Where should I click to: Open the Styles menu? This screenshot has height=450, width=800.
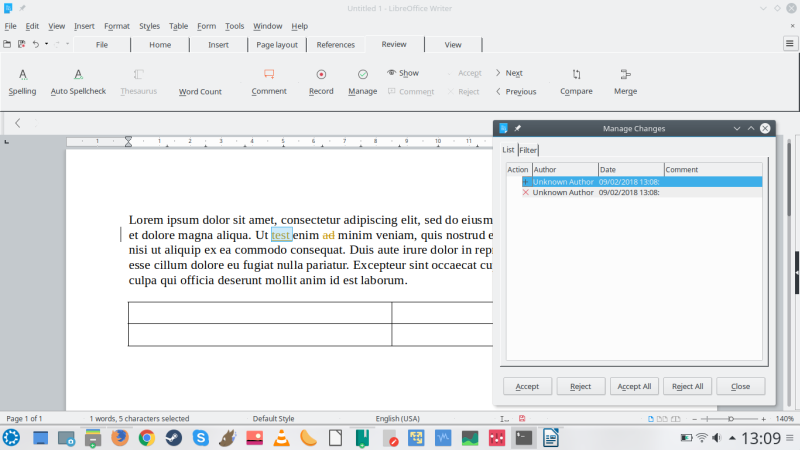[x=149, y=26]
